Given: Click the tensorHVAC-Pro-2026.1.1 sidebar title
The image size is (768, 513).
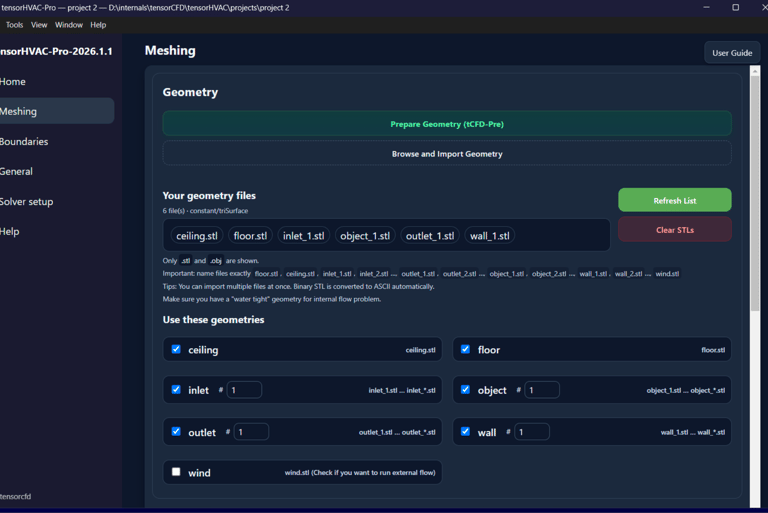Looking at the screenshot, I should pos(56,51).
